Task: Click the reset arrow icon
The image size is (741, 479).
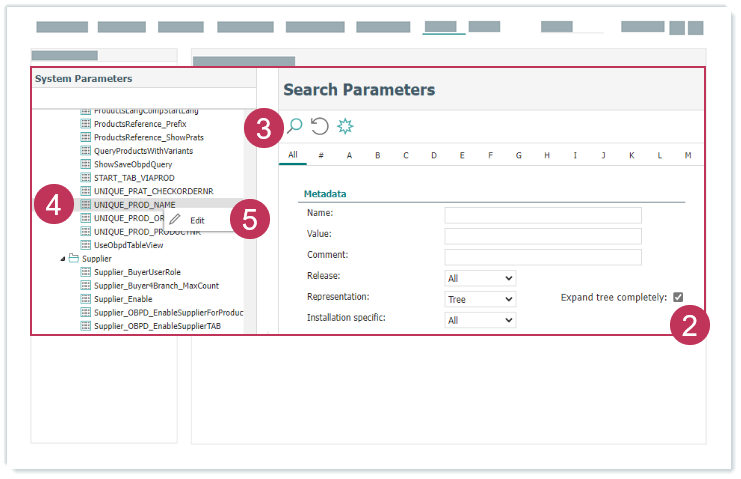Action: pyautogui.click(x=319, y=126)
